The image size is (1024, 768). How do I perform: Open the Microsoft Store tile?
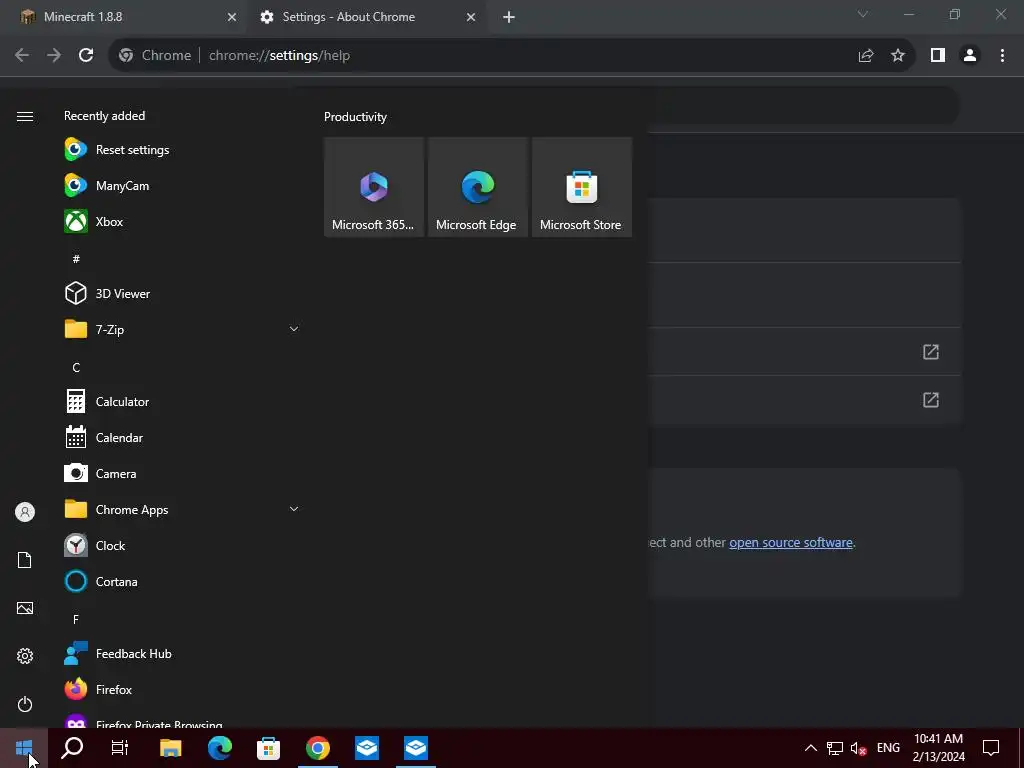point(581,187)
